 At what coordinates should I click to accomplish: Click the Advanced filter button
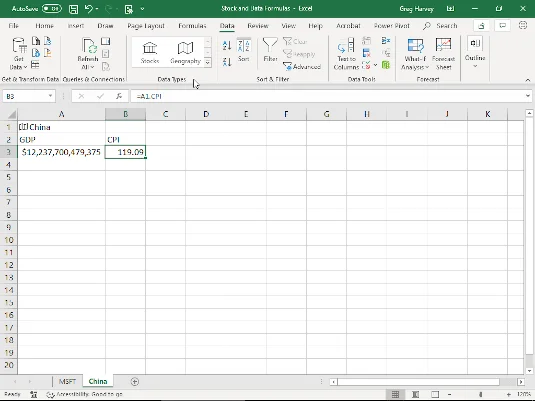click(302, 67)
